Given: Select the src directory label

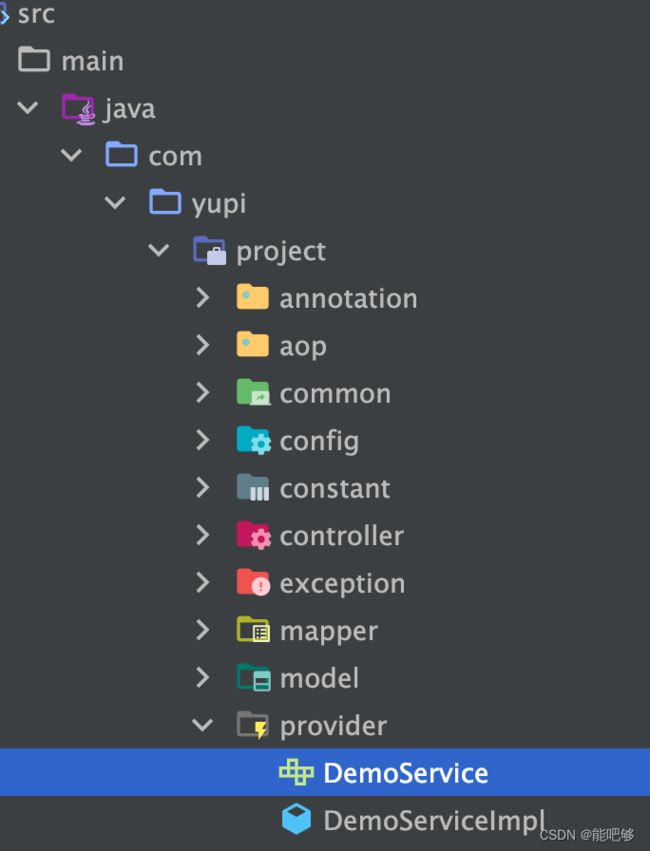Looking at the screenshot, I should pyautogui.click(x=36, y=14).
